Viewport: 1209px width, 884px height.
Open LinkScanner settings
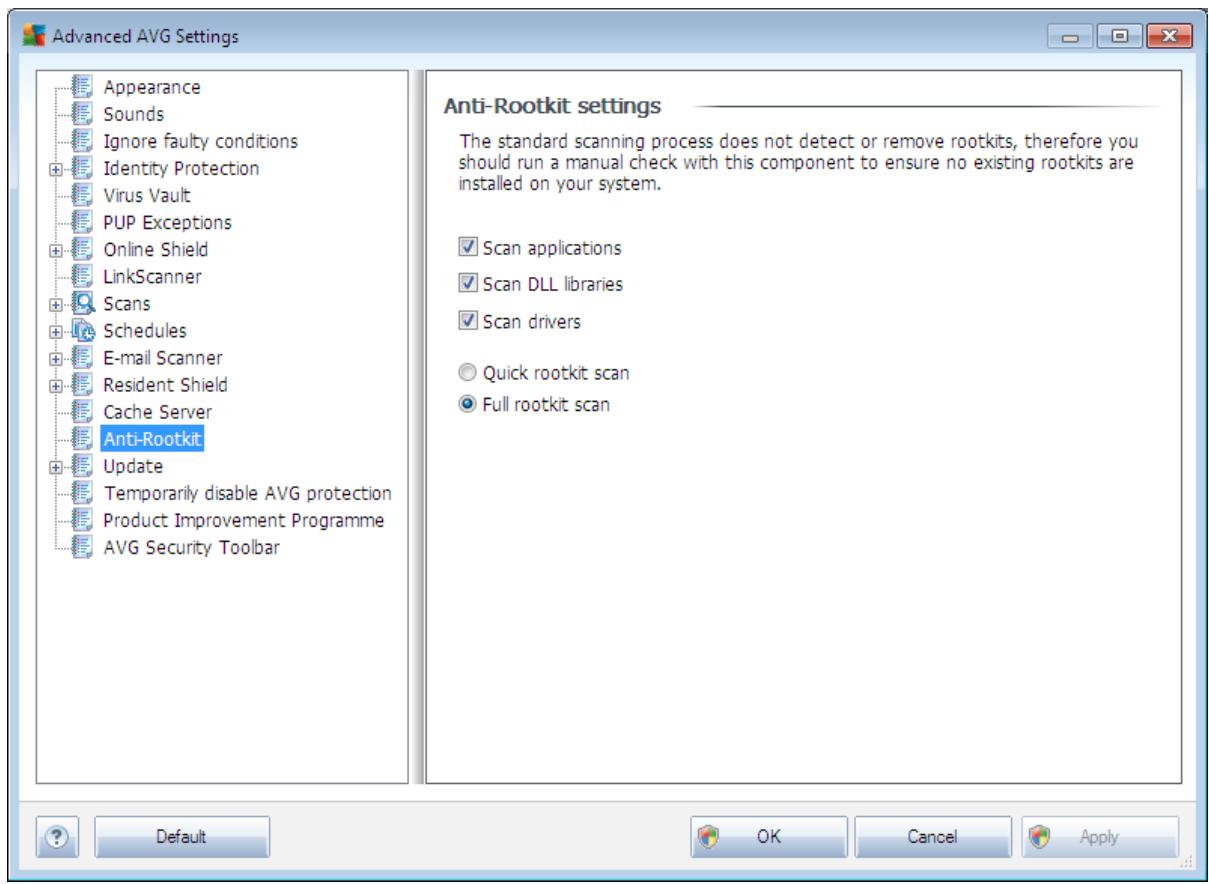click(153, 276)
